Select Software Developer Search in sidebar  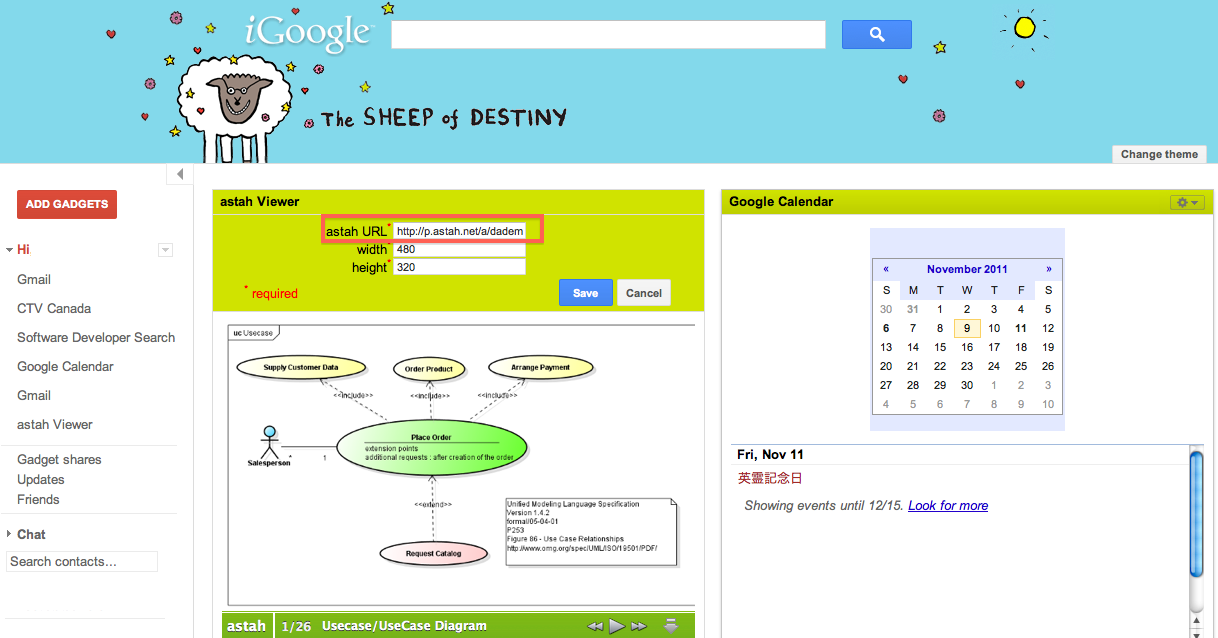96,337
